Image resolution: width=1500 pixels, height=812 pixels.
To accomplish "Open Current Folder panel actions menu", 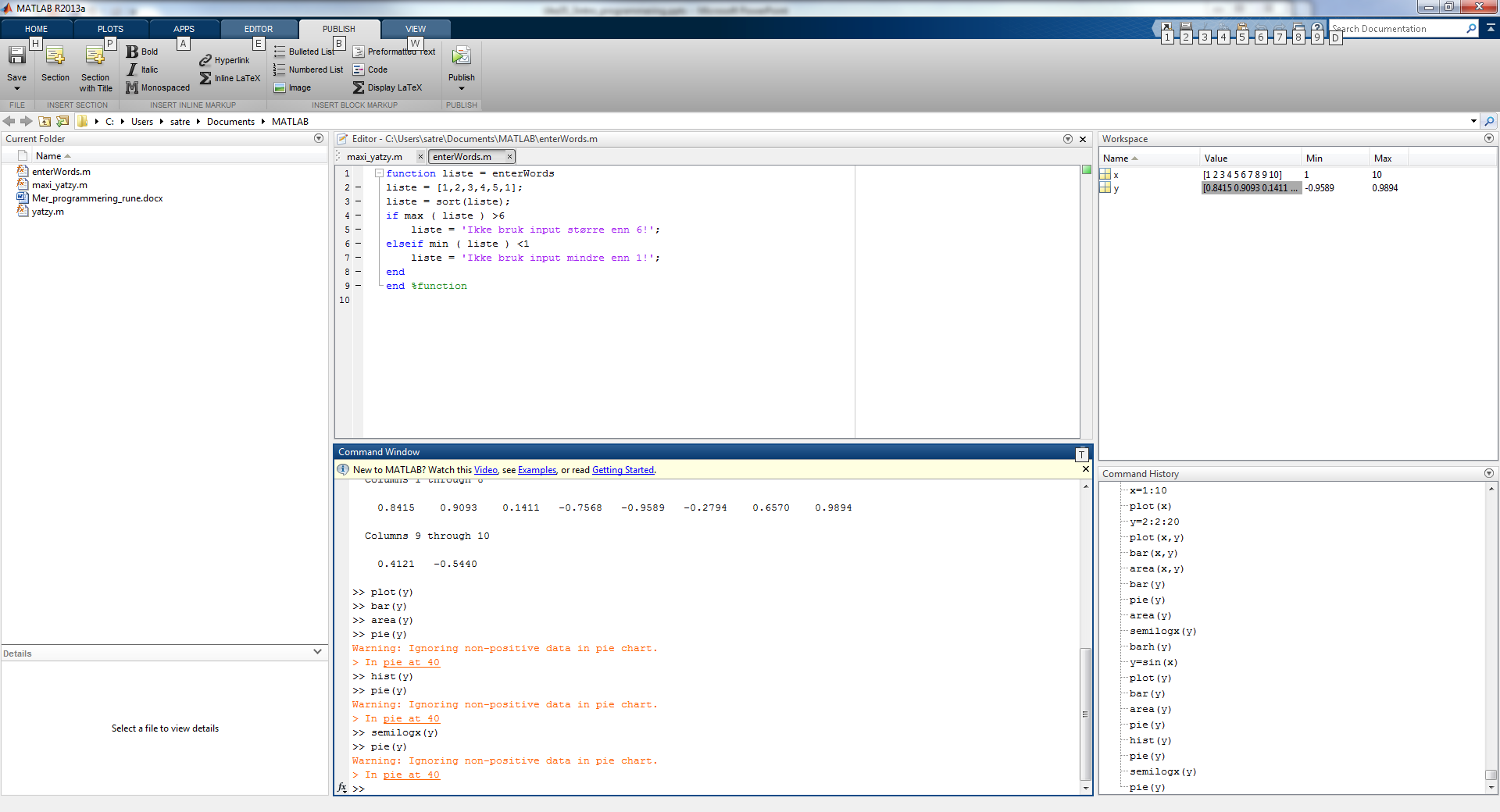I will pyautogui.click(x=319, y=138).
